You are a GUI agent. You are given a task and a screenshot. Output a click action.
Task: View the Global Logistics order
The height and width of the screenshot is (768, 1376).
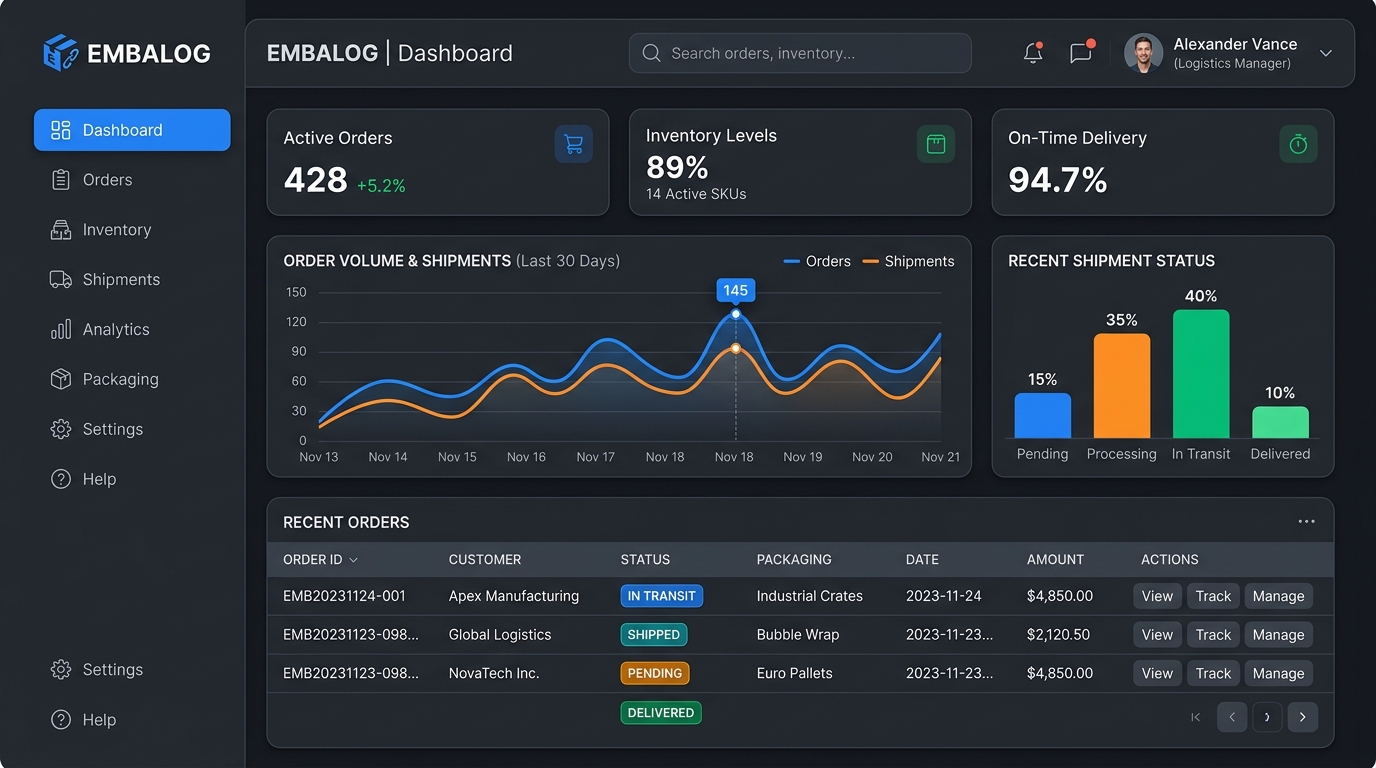tap(1157, 635)
